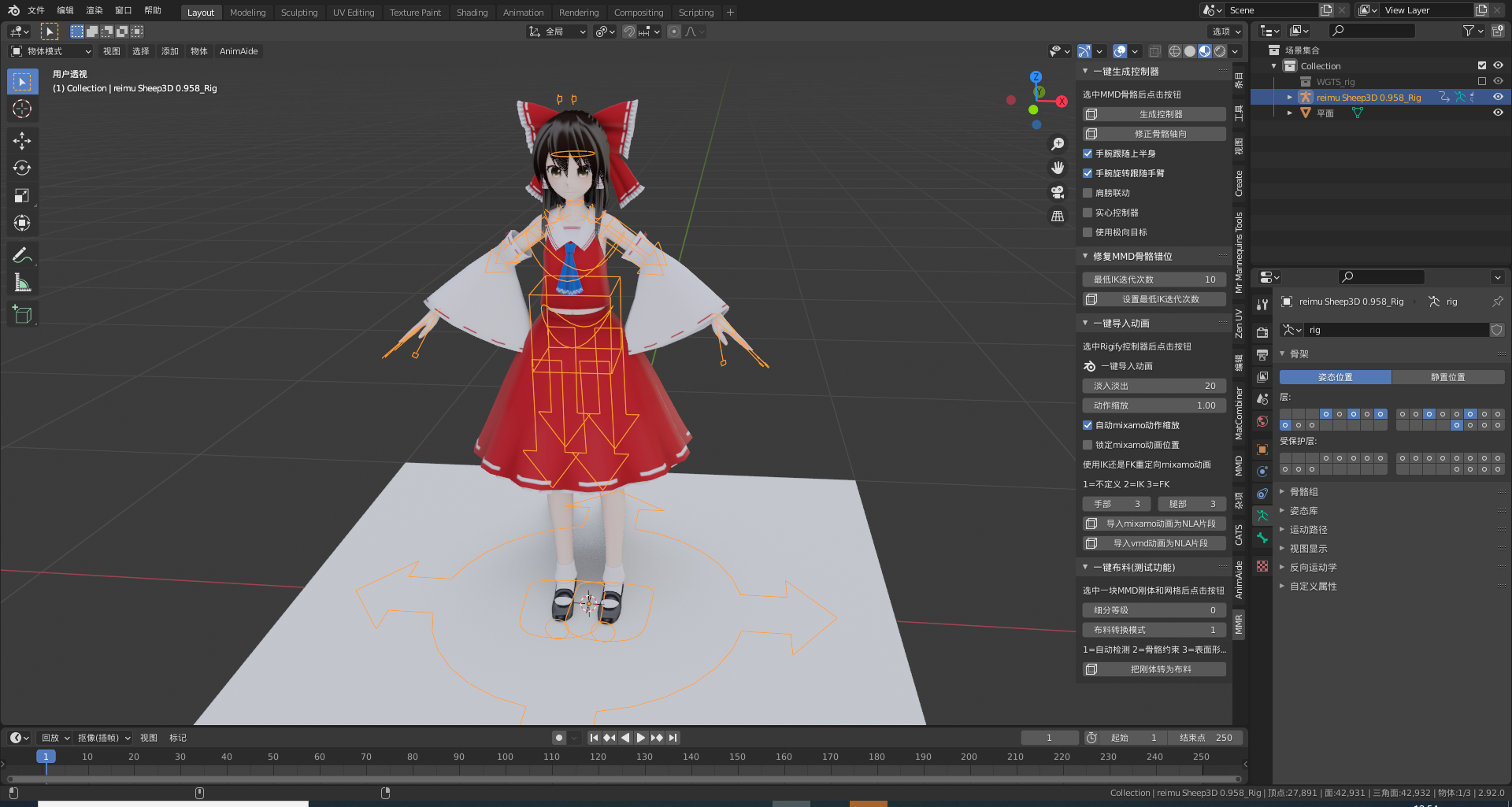
Task: Open the World properties tab
Action: tap(1262, 421)
